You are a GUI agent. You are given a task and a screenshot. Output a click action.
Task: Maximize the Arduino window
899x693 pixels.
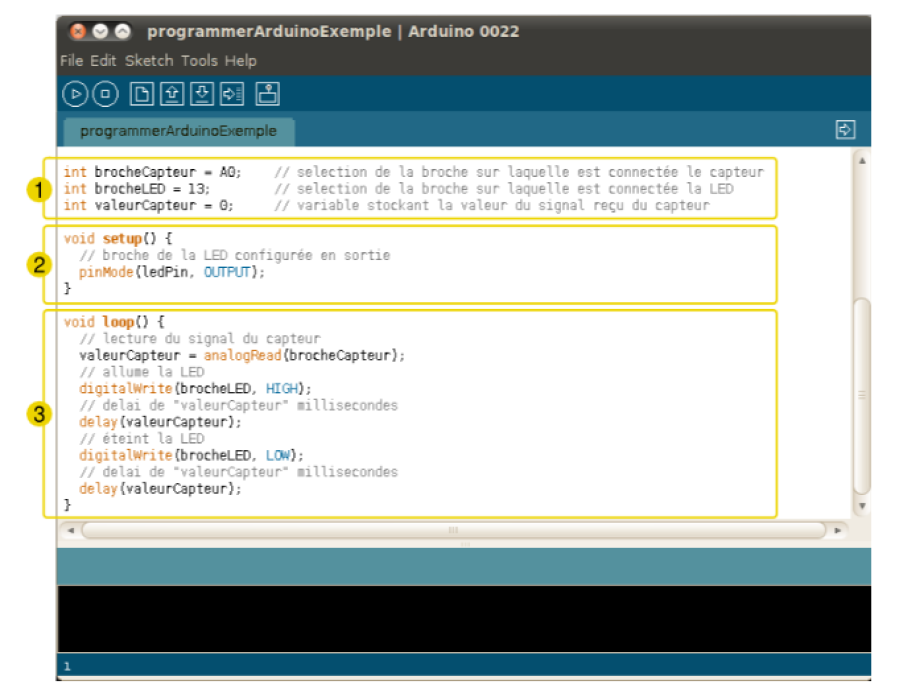pyautogui.click(x=123, y=31)
